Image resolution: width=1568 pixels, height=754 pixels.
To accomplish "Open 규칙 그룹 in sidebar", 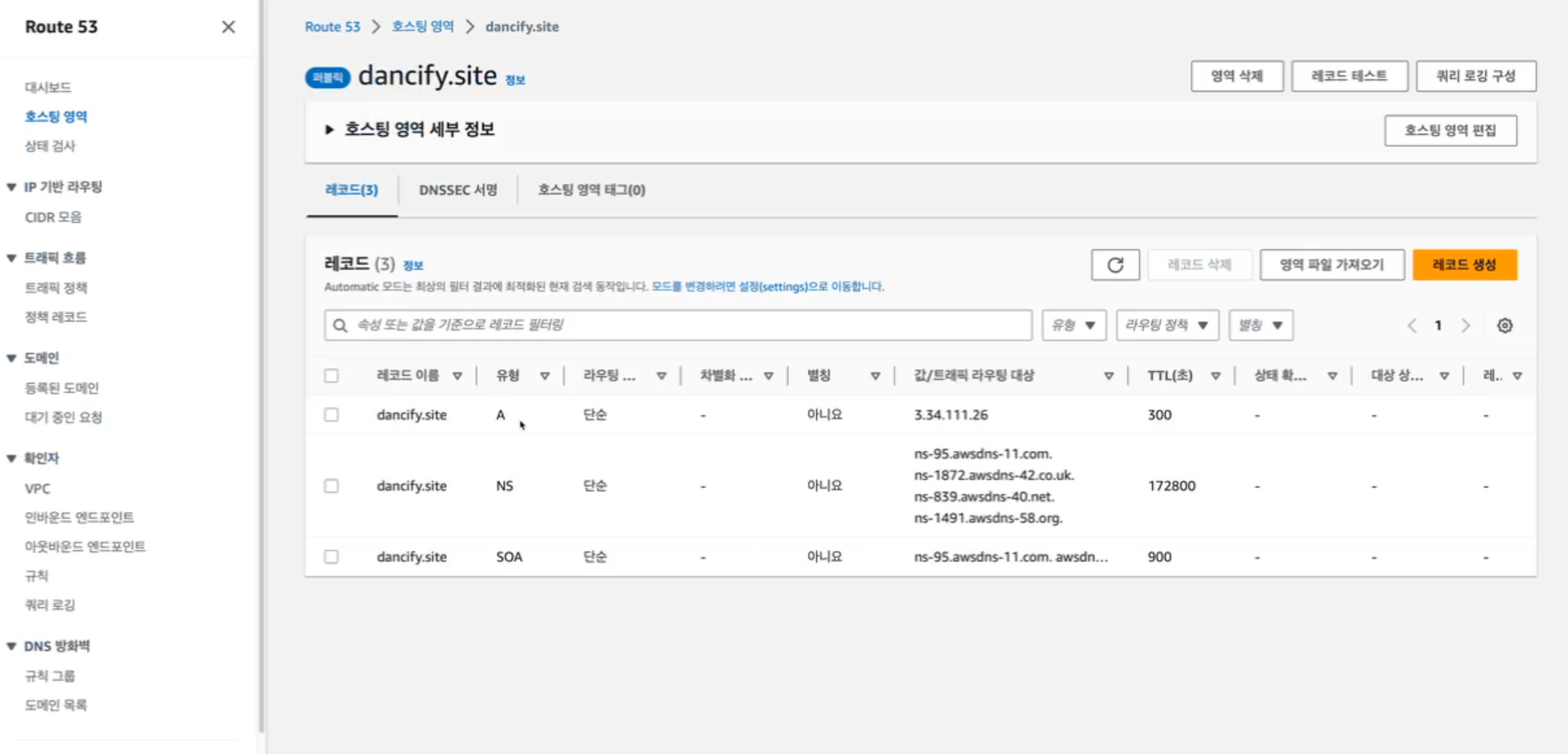I will [x=49, y=676].
